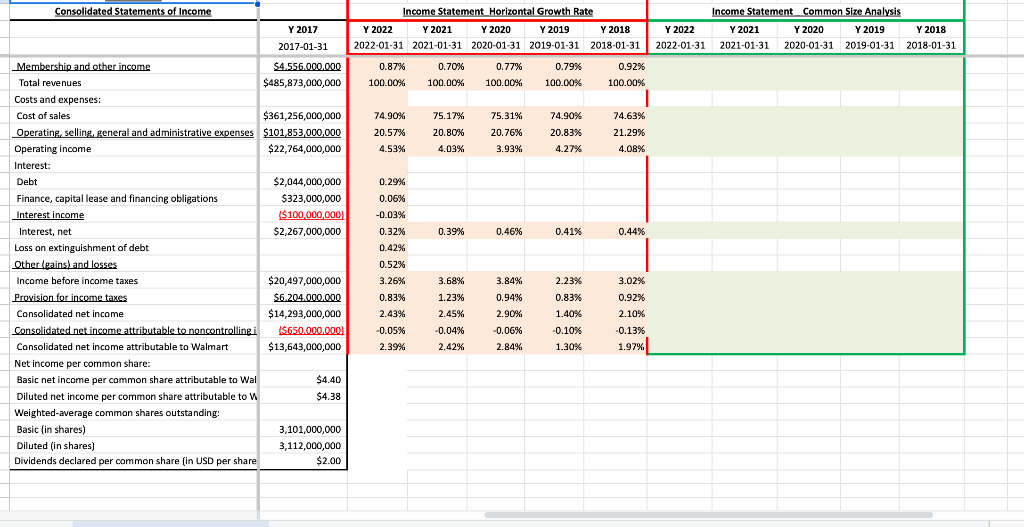Select the Operating income row label
The width and height of the screenshot is (1024, 527).
[x=53, y=149]
